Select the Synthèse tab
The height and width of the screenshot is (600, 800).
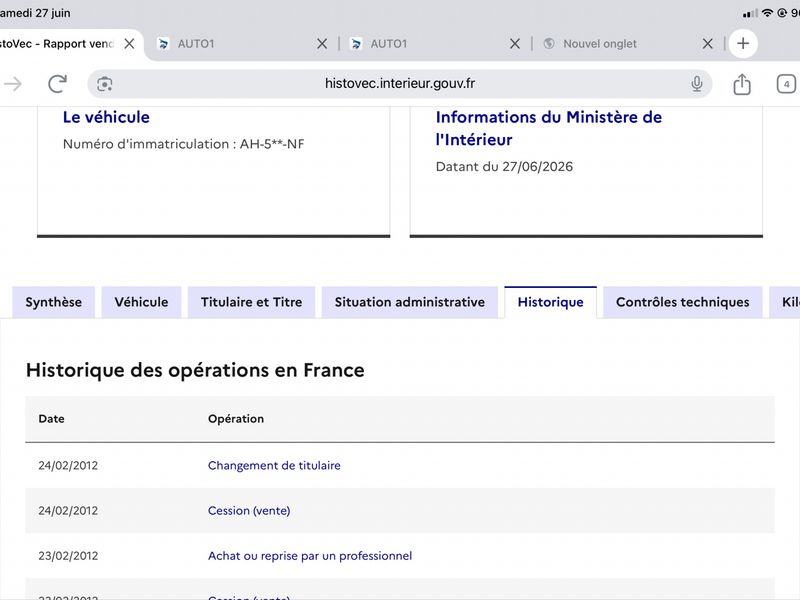pyautogui.click(x=54, y=302)
